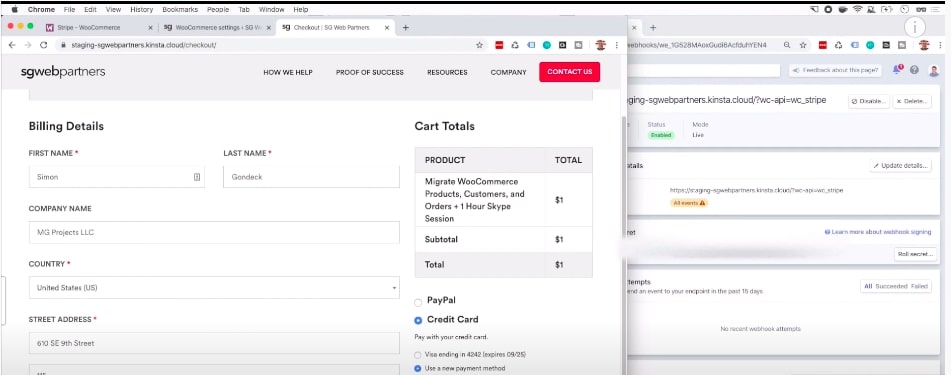This screenshot has height=375, width=951.
Task: Click the Last Name field containing Gondeck
Action: [311, 177]
